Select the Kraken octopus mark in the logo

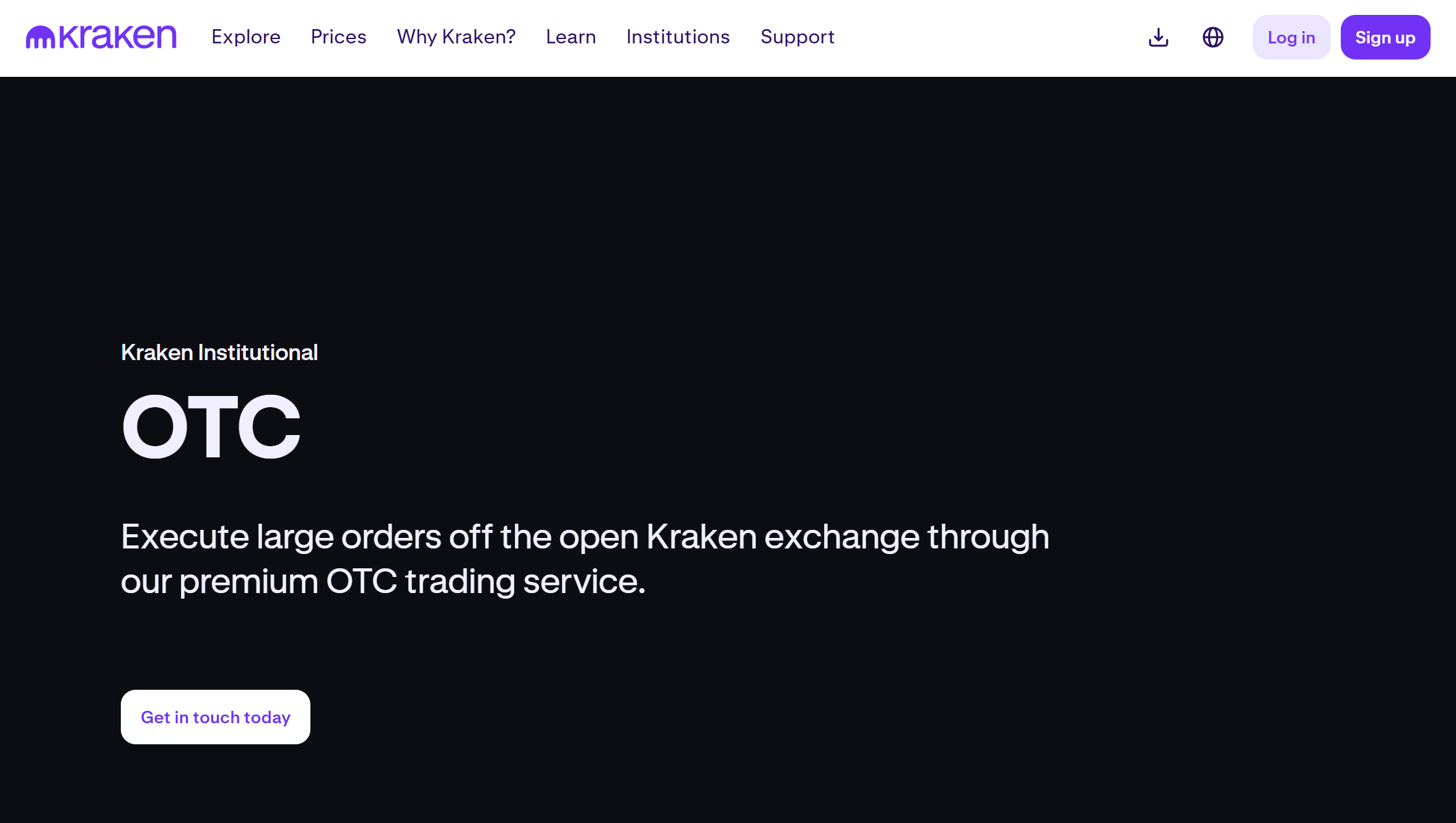(x=40, y=37)
